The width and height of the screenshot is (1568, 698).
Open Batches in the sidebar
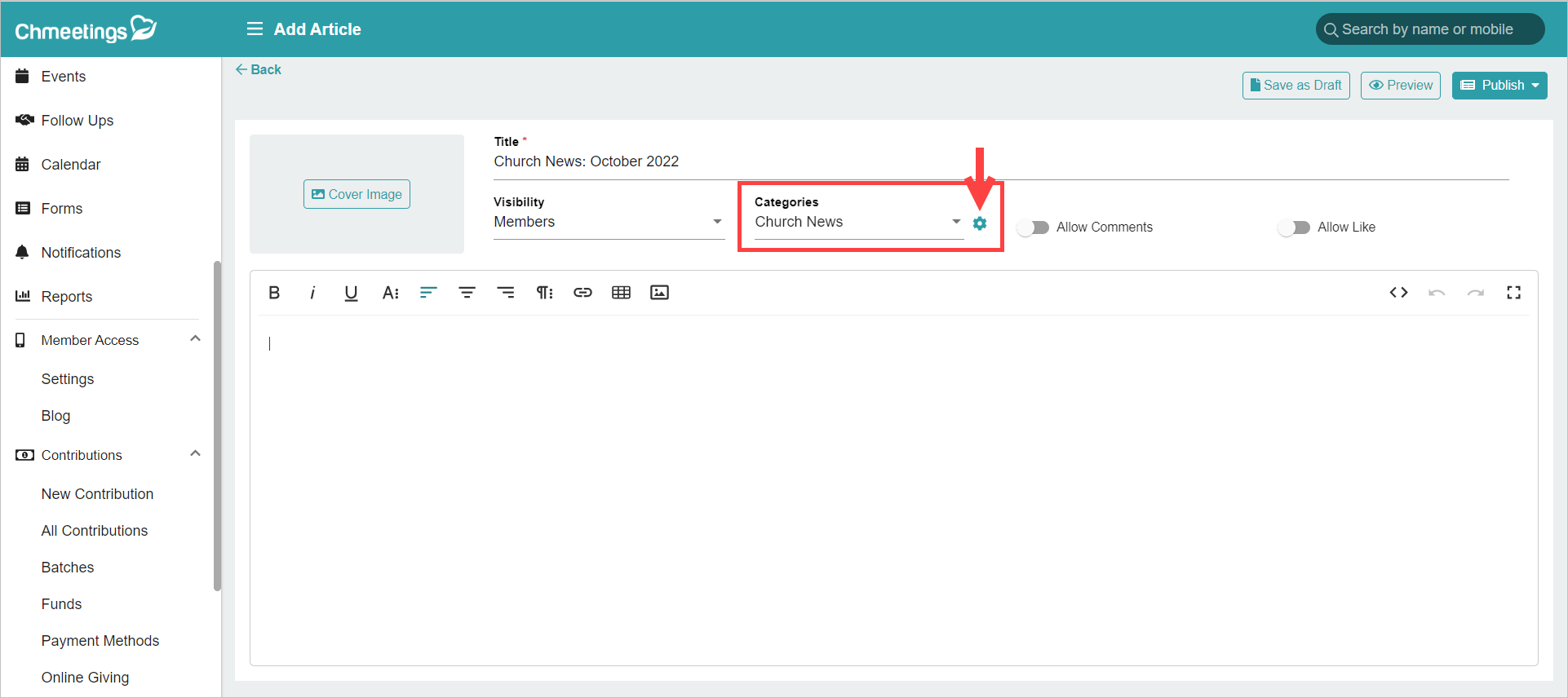(x=68, y=568)
